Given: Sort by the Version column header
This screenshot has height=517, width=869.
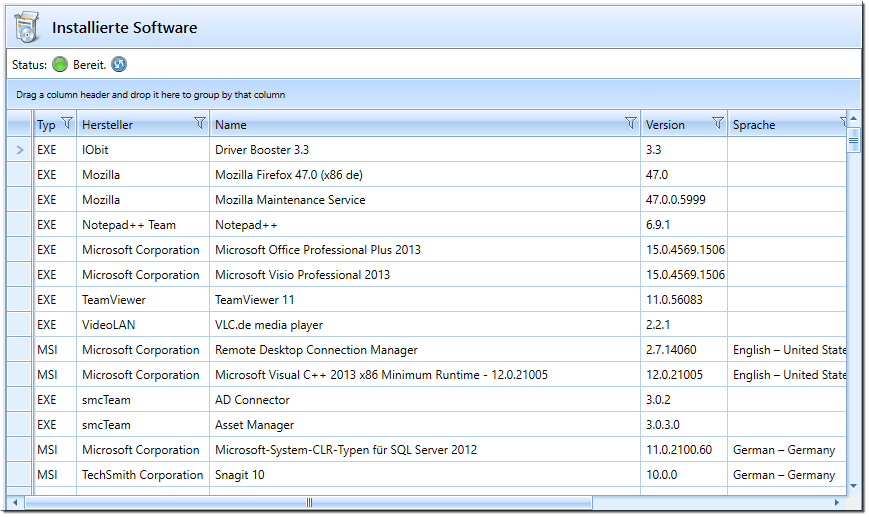Looking at the screenshot, I should 665,125.
